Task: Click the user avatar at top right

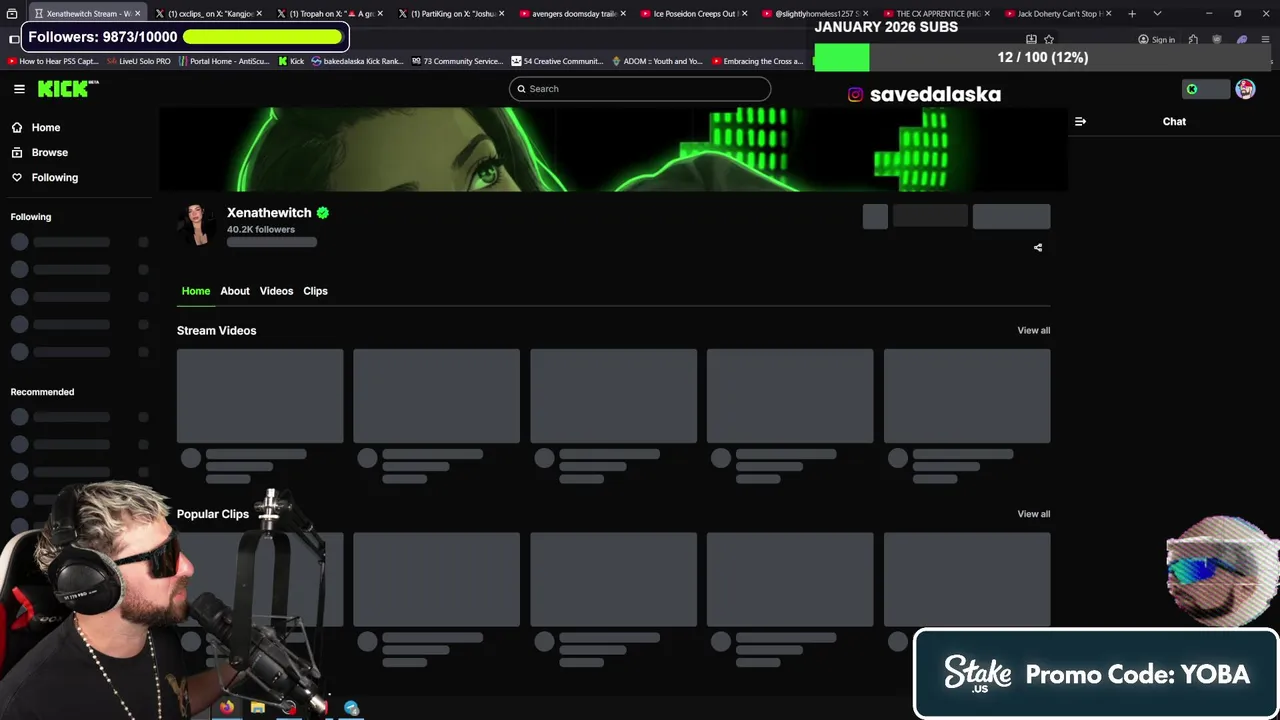Action: 1245,89
